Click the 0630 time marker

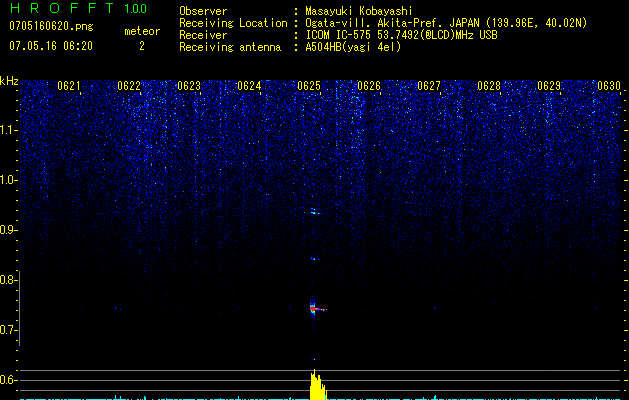pos(609,86)
